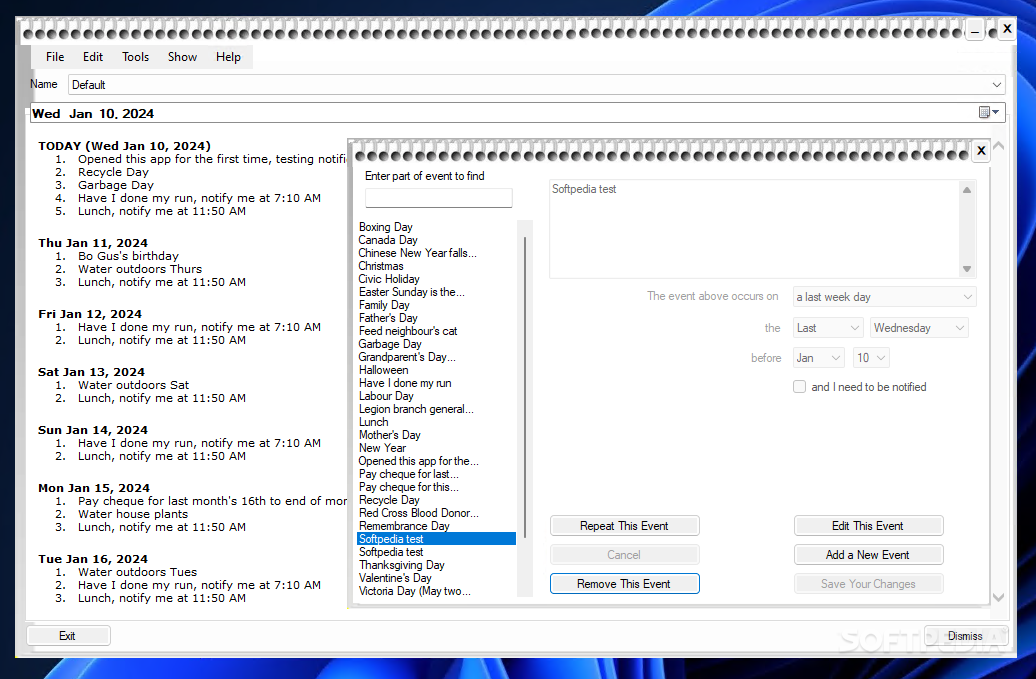Select 'Remembrance Day' in event list
The width and height of the screenshot is (1036, 679).
404,526
